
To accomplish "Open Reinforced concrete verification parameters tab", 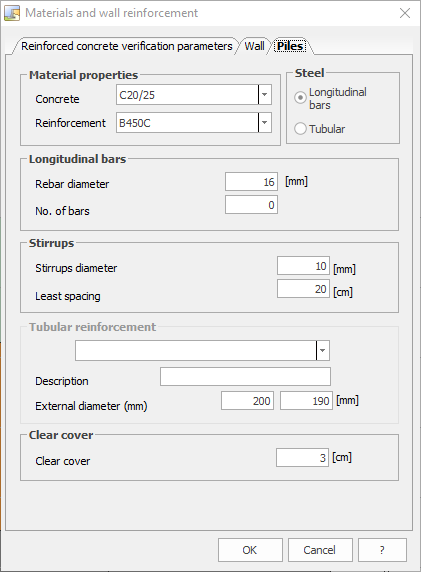I will [127, 46].
